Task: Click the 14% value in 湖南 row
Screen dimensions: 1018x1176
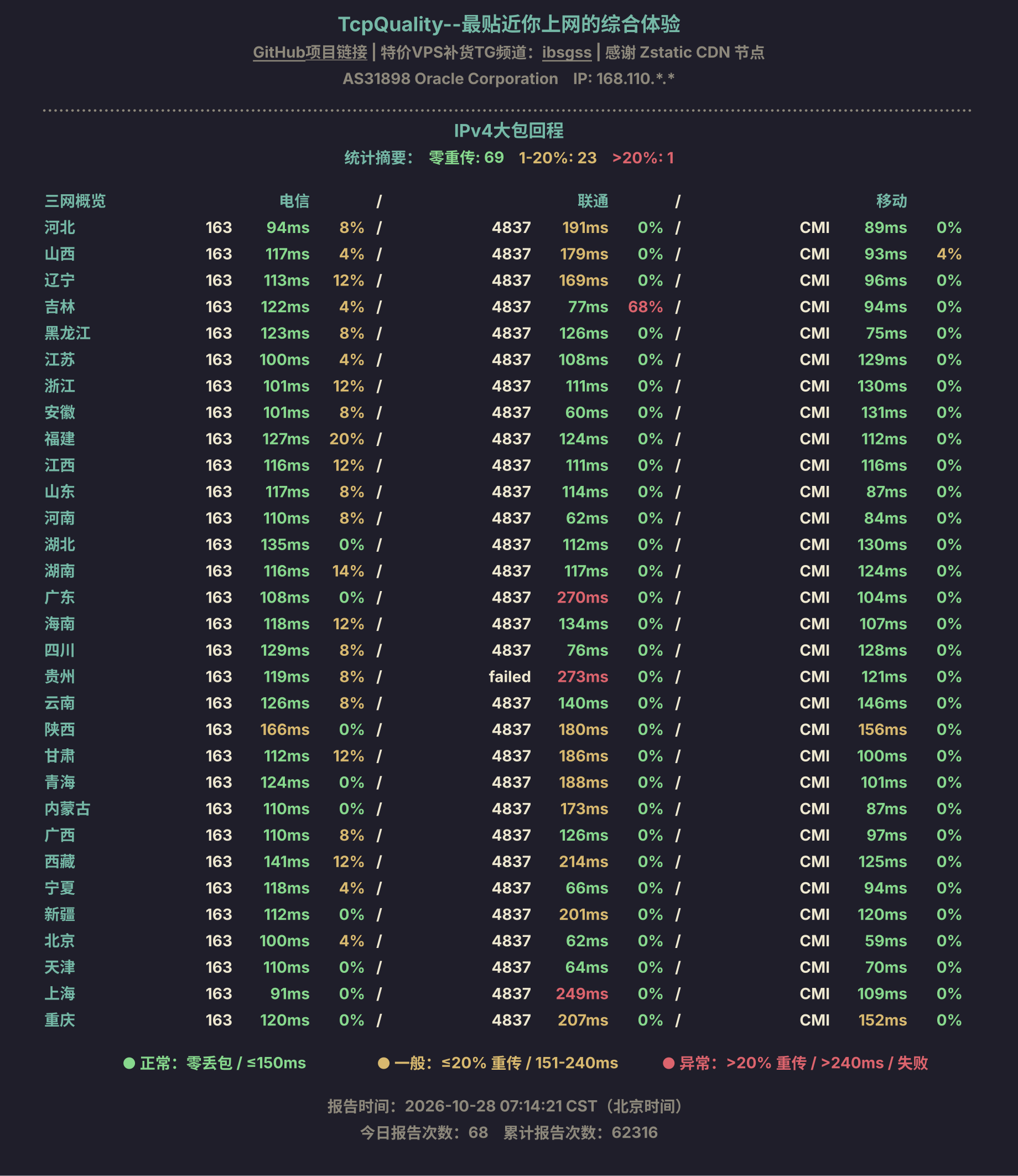Action: tap(347, 571)
